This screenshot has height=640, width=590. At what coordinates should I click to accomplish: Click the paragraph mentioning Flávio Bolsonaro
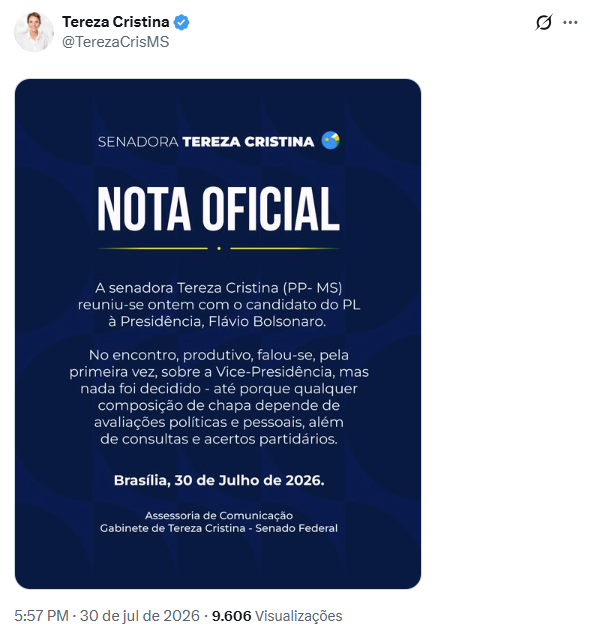tap(219, 304)
